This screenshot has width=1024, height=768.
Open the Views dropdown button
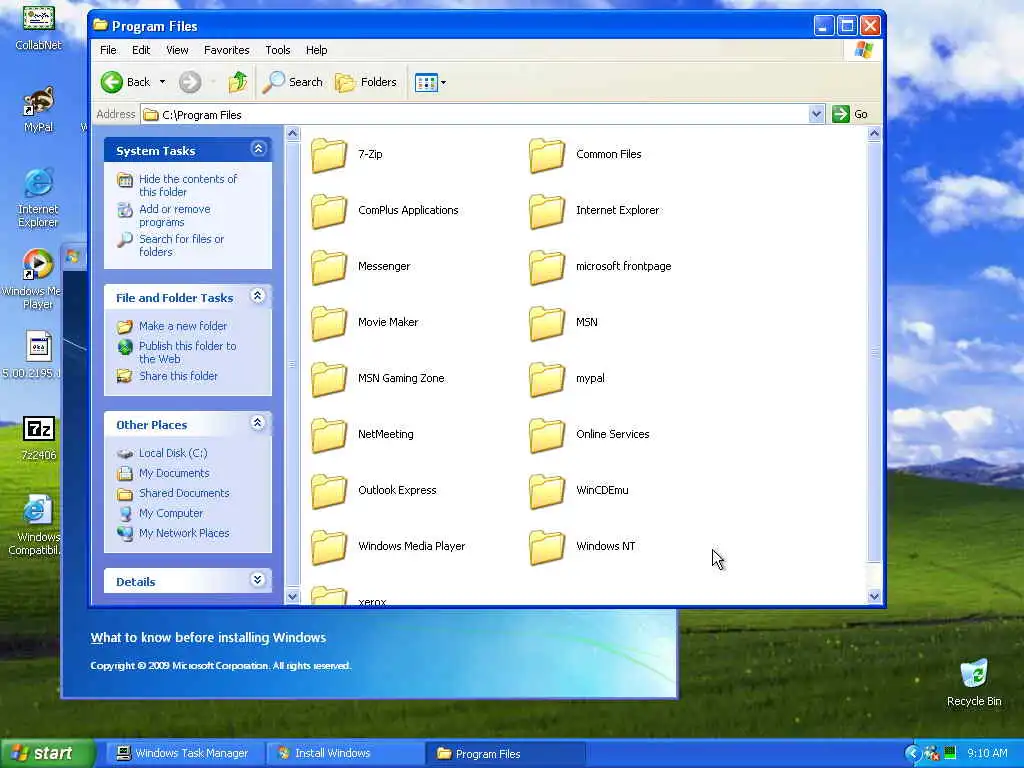point(430,82)
